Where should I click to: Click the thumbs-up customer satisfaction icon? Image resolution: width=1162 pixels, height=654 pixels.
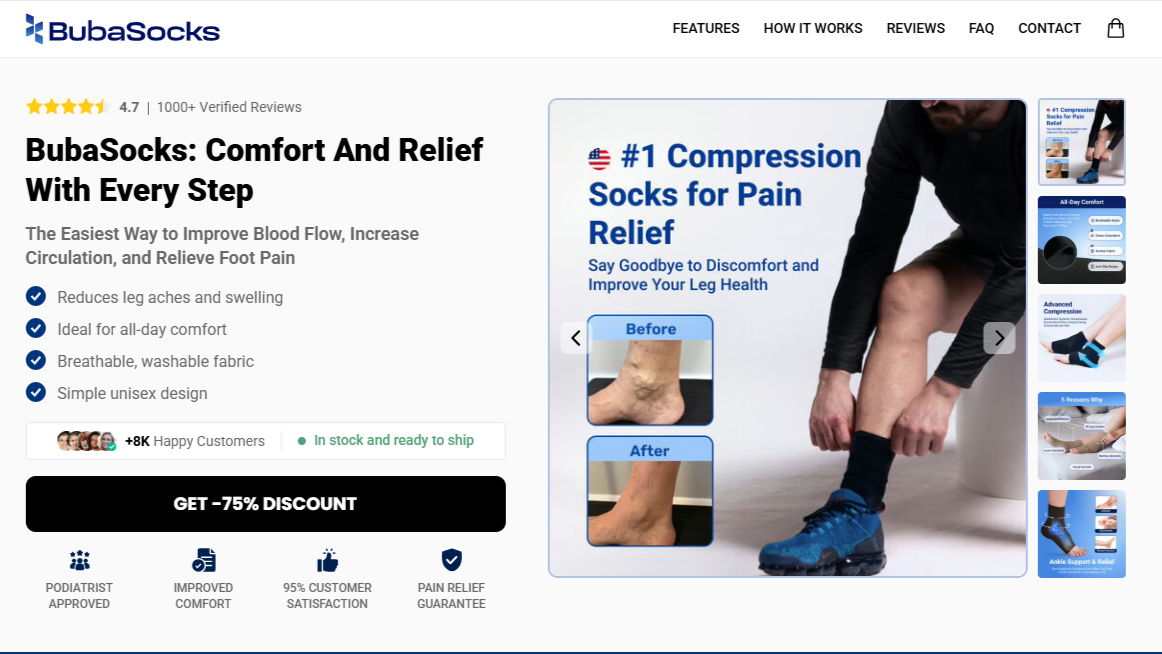click(x=328, y=560)
